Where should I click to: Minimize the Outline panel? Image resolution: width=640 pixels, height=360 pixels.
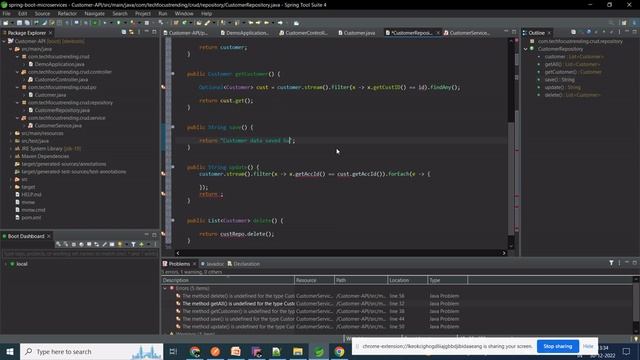(627, 32)
